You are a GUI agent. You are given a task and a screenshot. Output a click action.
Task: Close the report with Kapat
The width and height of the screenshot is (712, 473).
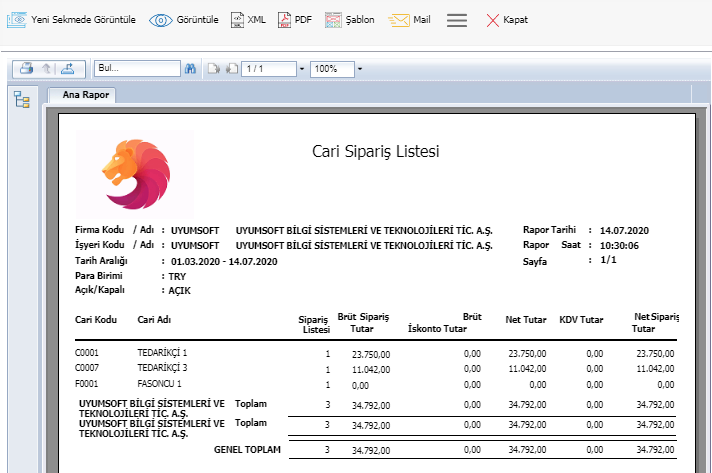pos(507,20)
